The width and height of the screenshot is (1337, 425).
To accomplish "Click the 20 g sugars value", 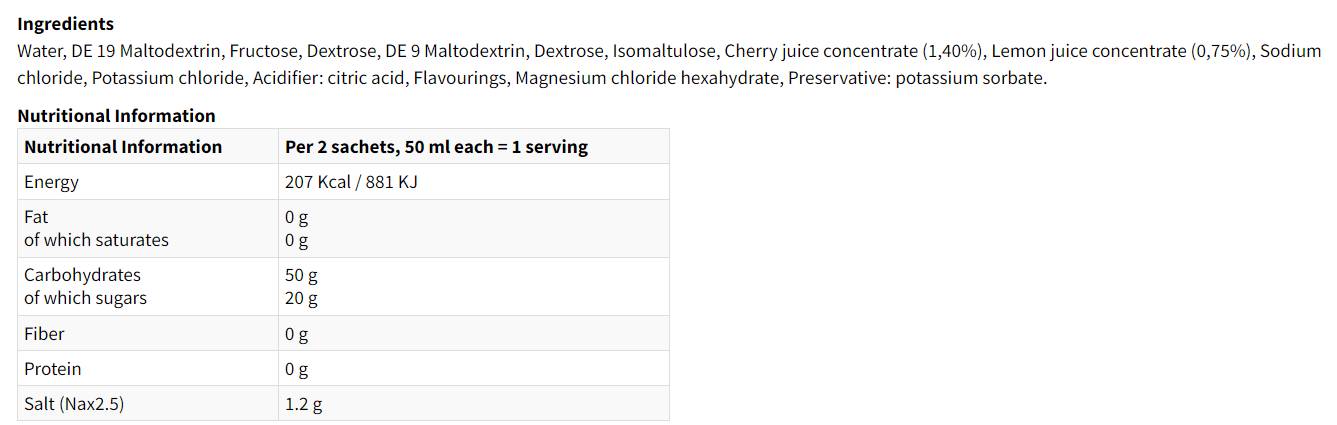I will (x=301, y=298).
